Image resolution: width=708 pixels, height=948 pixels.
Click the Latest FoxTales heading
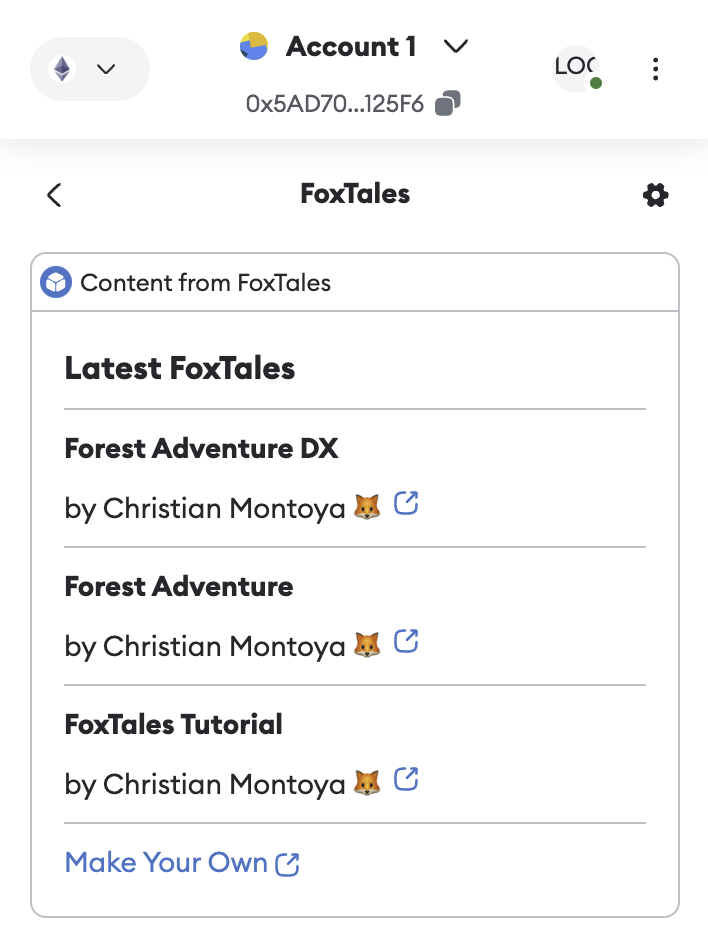tap(179, 368)
